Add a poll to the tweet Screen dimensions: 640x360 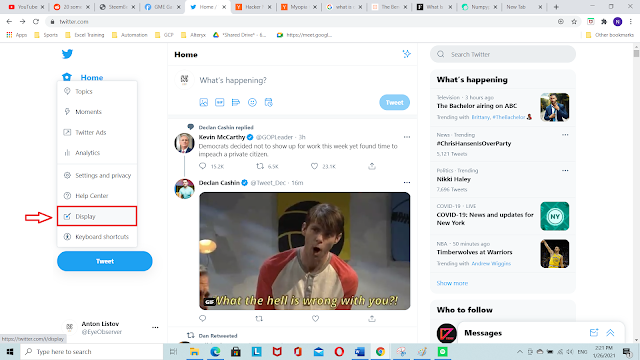(236, 102)
